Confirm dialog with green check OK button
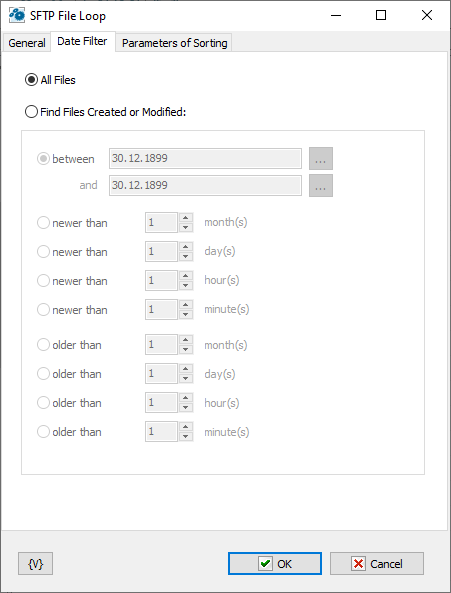Image resolution: width=451 pixels, height=593 pixels. pos(275,564)
